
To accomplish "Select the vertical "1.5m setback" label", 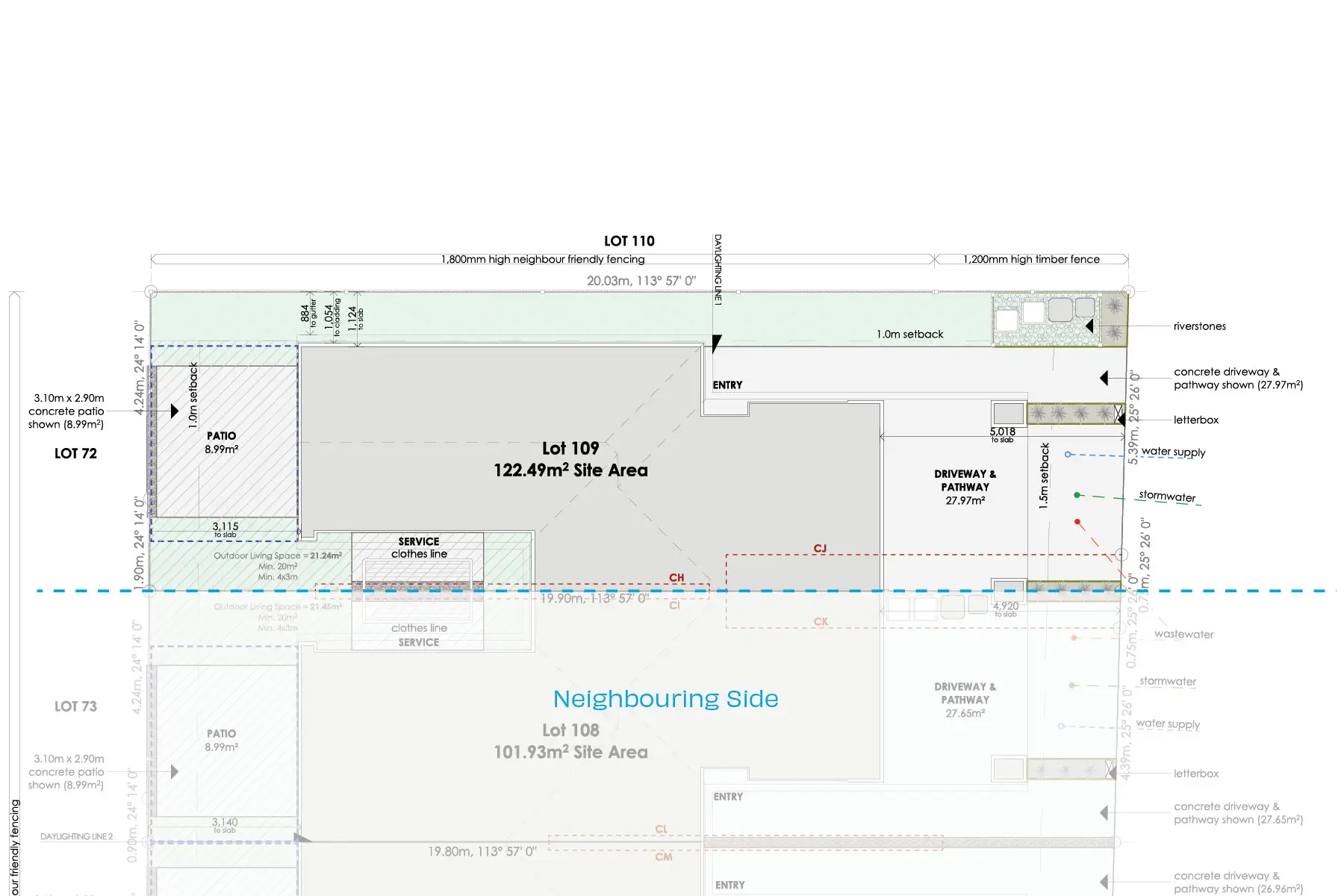I will (x=1045, y=476).
